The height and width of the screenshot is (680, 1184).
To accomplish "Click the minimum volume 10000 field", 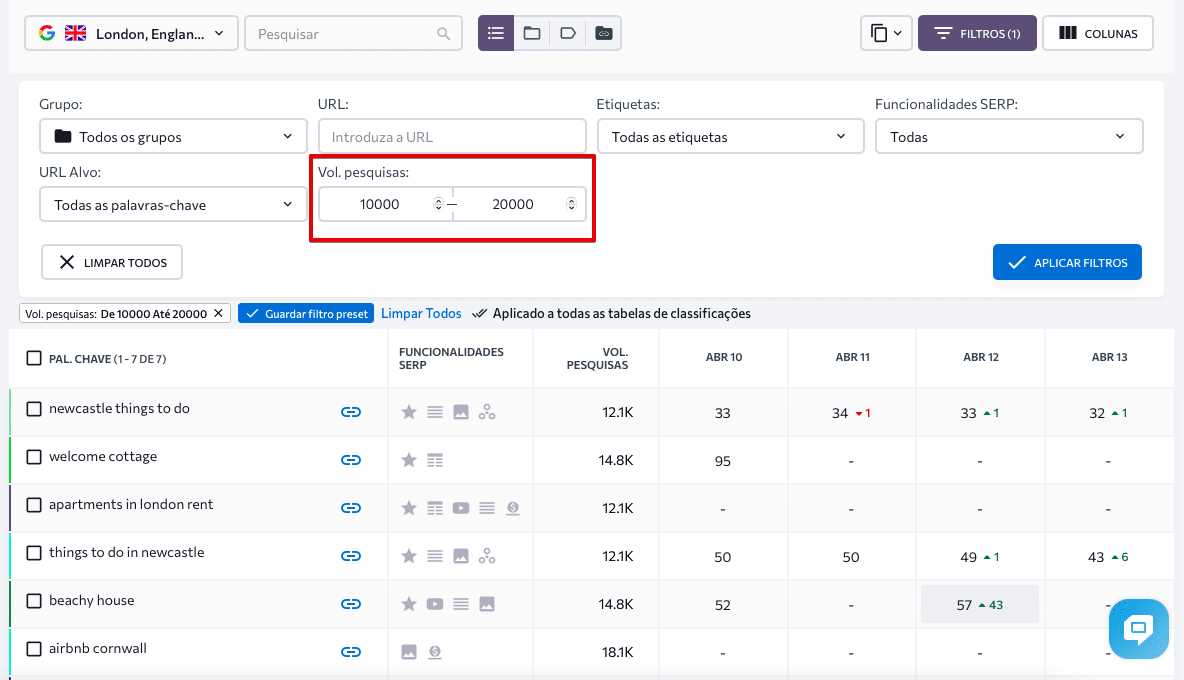I will coord(380,205).
